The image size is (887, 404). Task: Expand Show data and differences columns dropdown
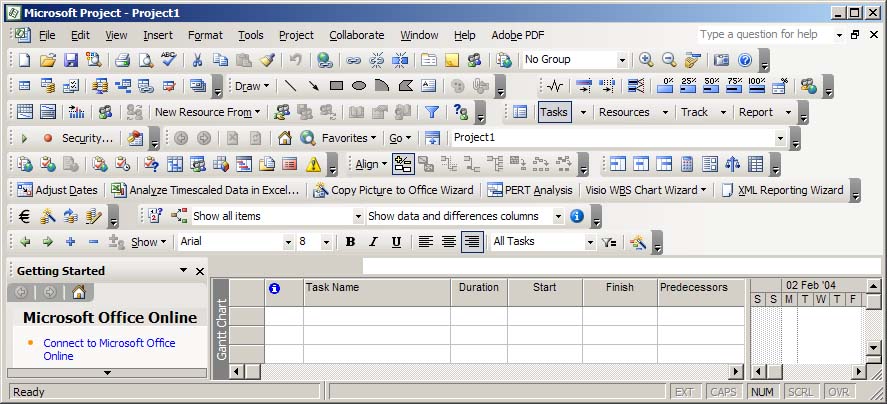tap(558, 216)
